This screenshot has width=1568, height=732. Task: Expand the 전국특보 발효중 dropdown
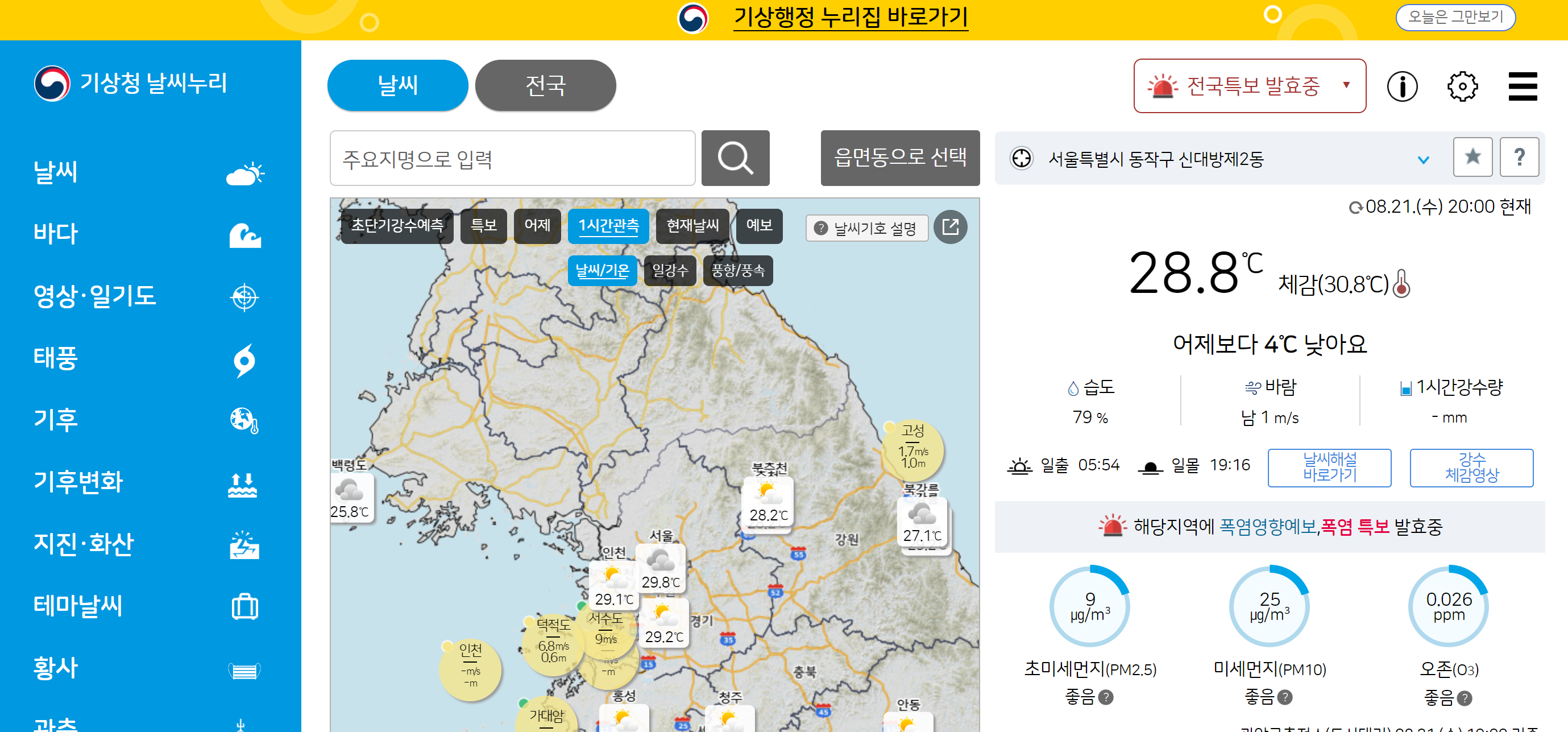1249,86
